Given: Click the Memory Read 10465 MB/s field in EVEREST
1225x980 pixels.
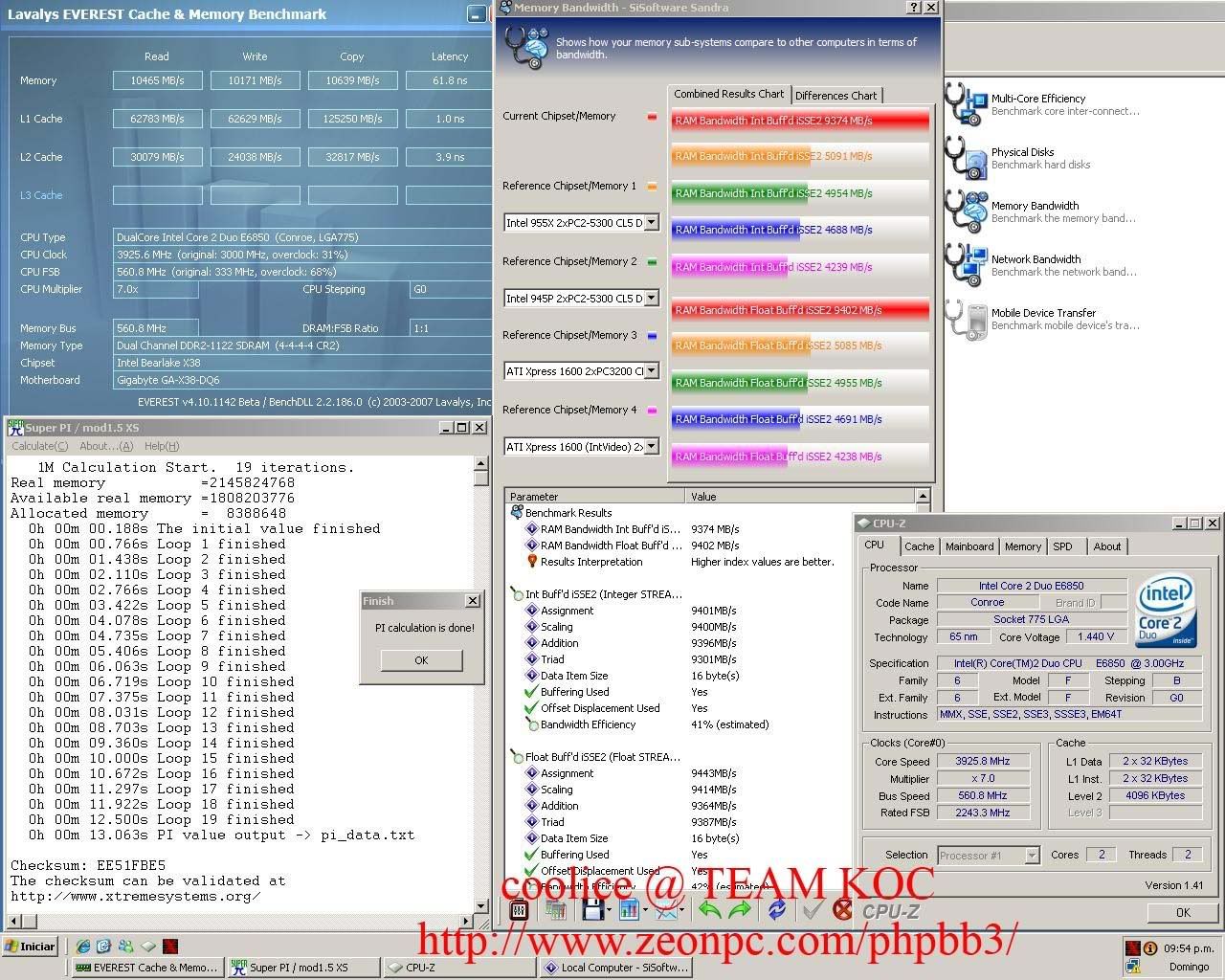Looking at the screenshot, I should (x=157, y=80).
